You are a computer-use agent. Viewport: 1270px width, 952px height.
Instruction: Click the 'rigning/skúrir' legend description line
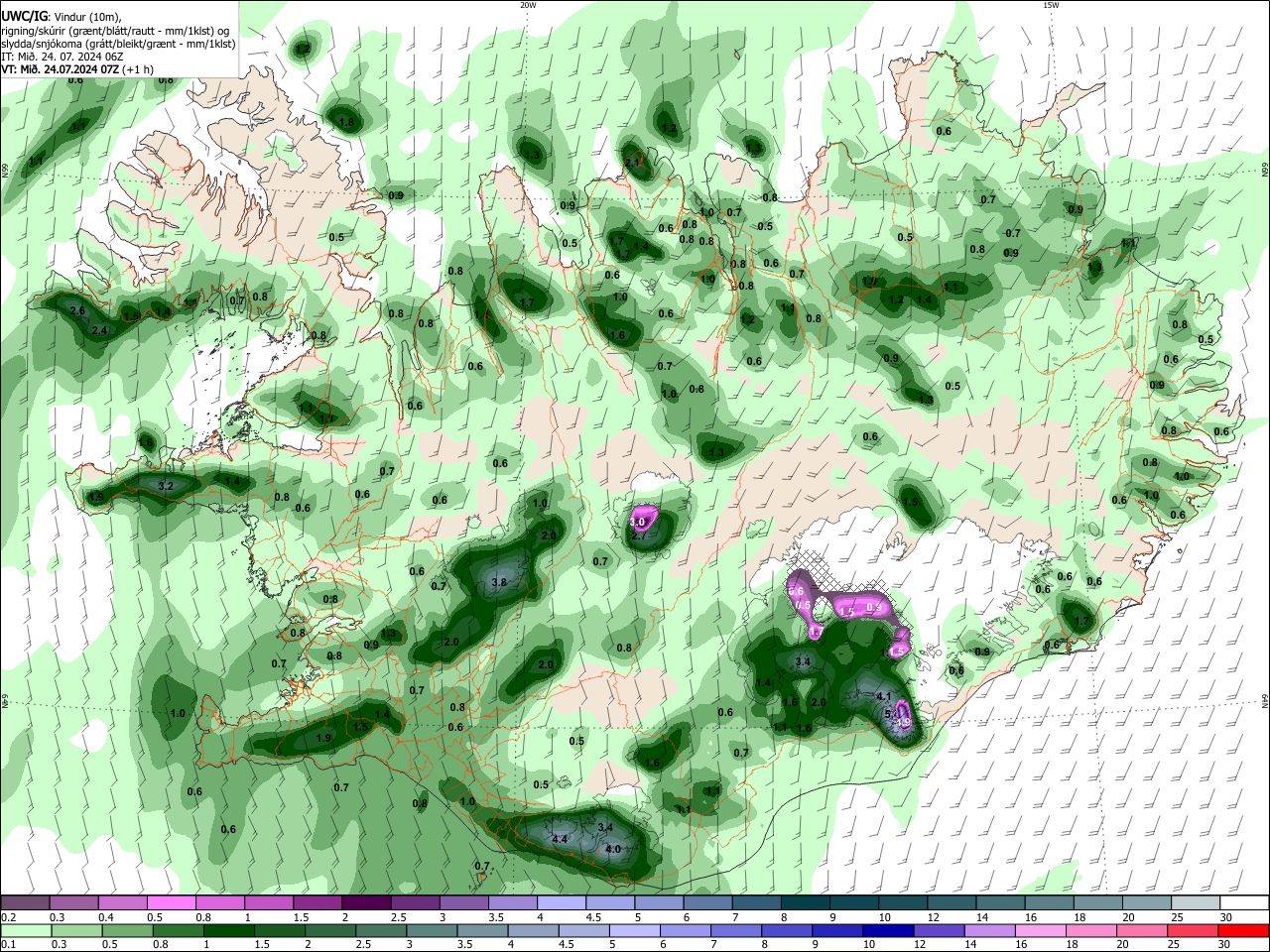pos(115,31)
